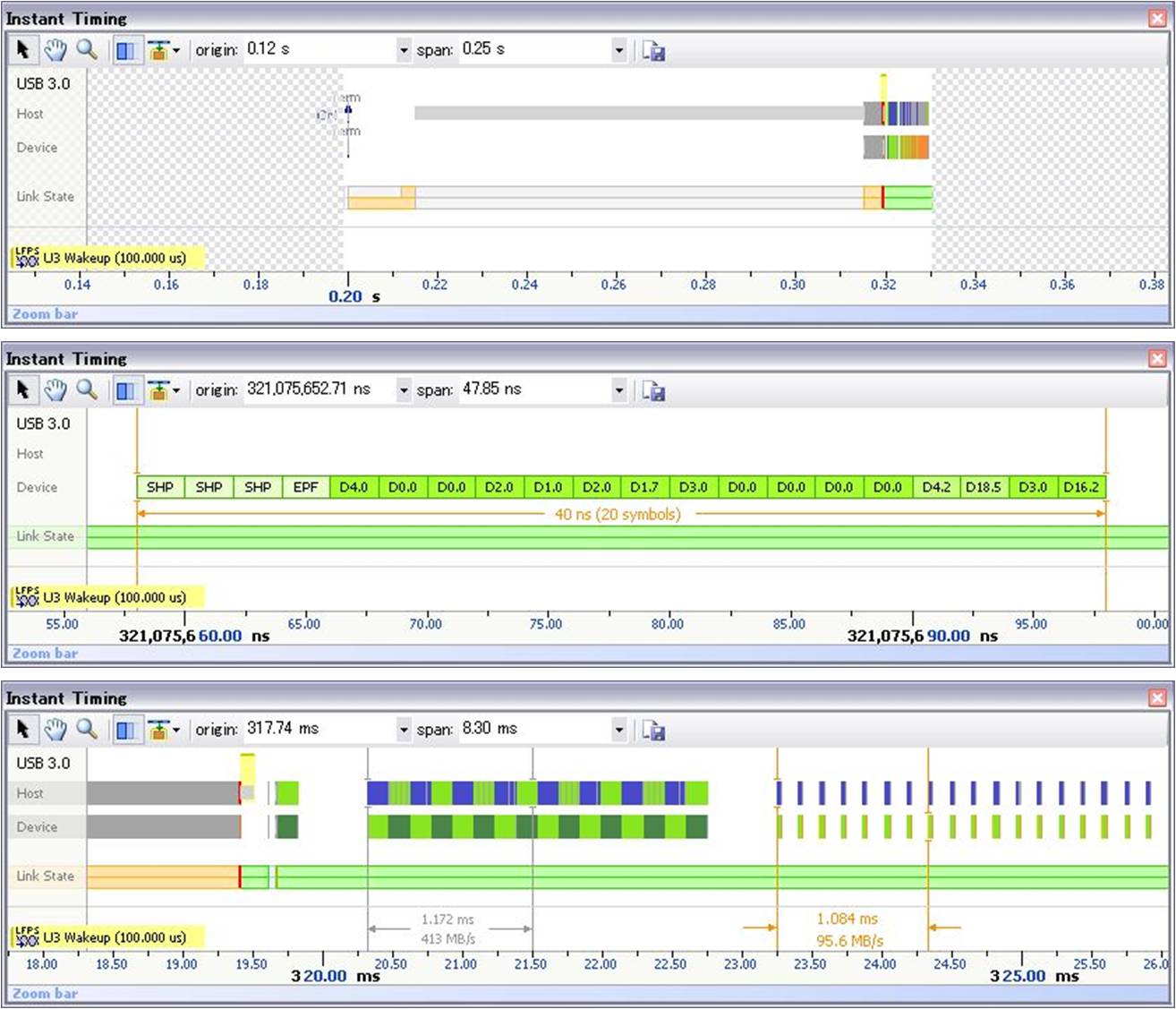Select magnifier zoom tool in the 8.30 ms span panel

pos(87,730)
